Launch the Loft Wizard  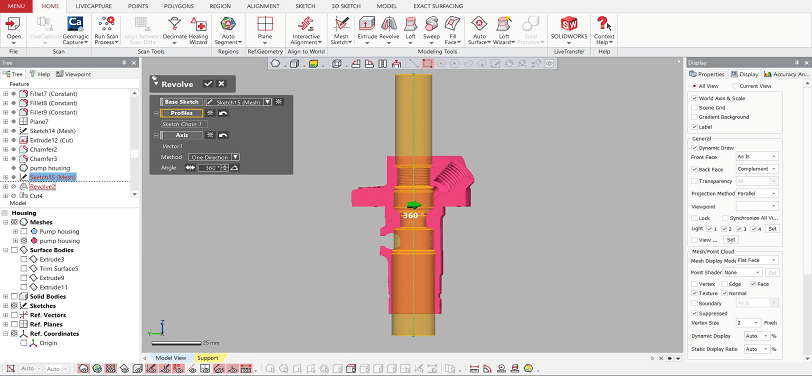tap(504, 30)
